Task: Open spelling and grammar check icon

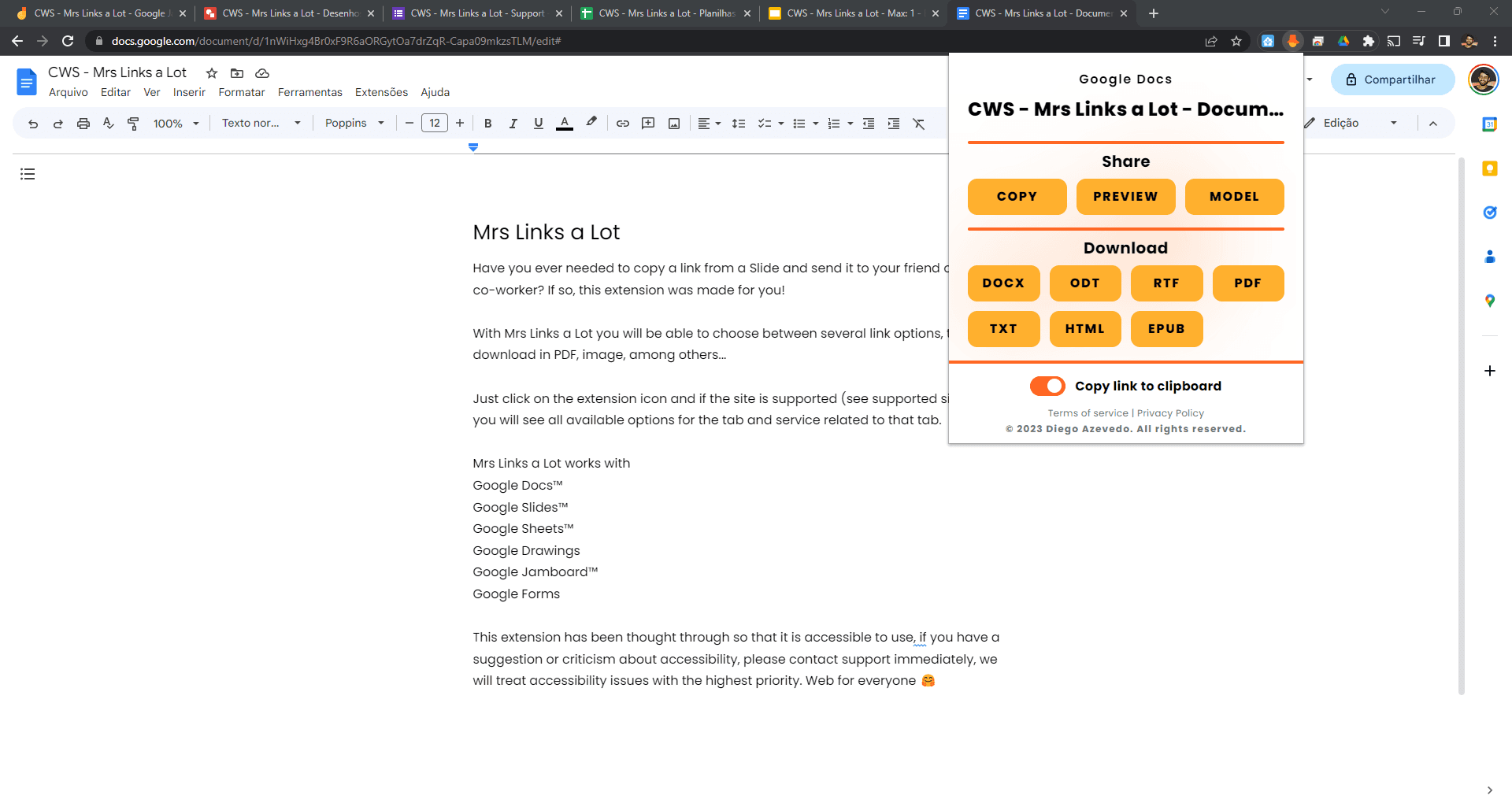Action: [109, 124]
